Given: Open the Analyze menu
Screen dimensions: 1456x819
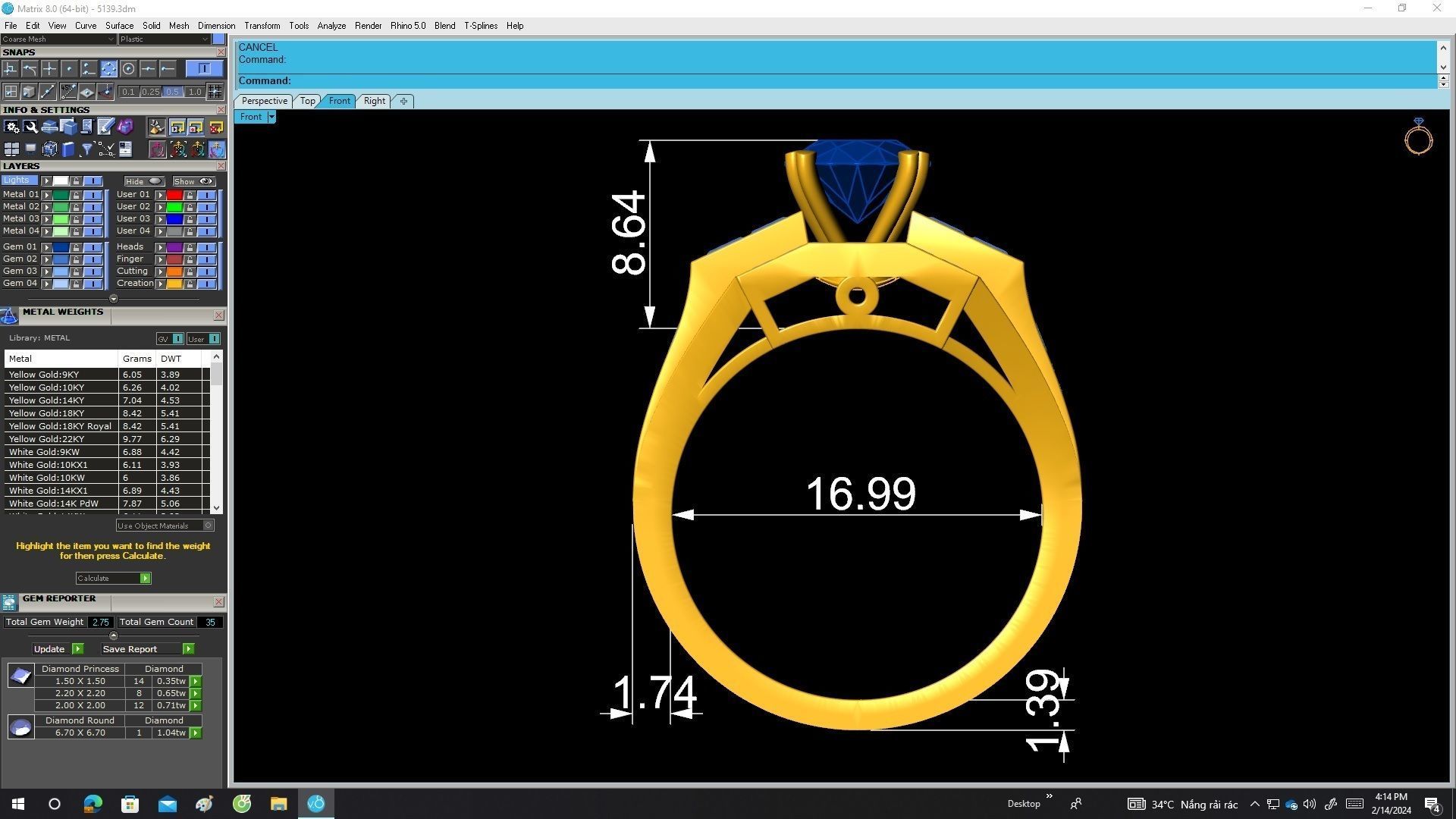Looking at the screenshot, I should click(x=331, y=26).
